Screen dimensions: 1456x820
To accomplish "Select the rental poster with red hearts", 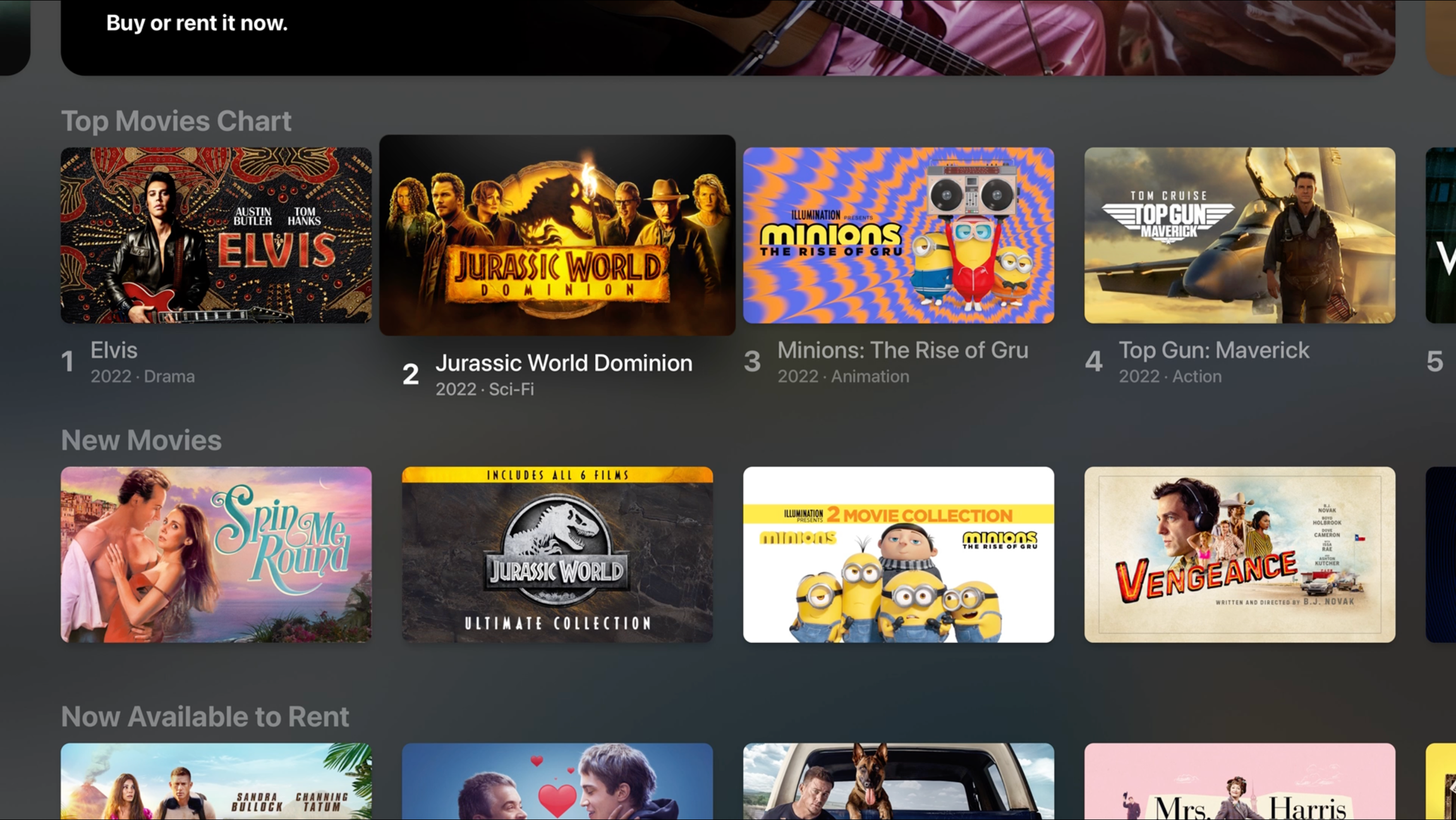I will click(x=557, y=781).
